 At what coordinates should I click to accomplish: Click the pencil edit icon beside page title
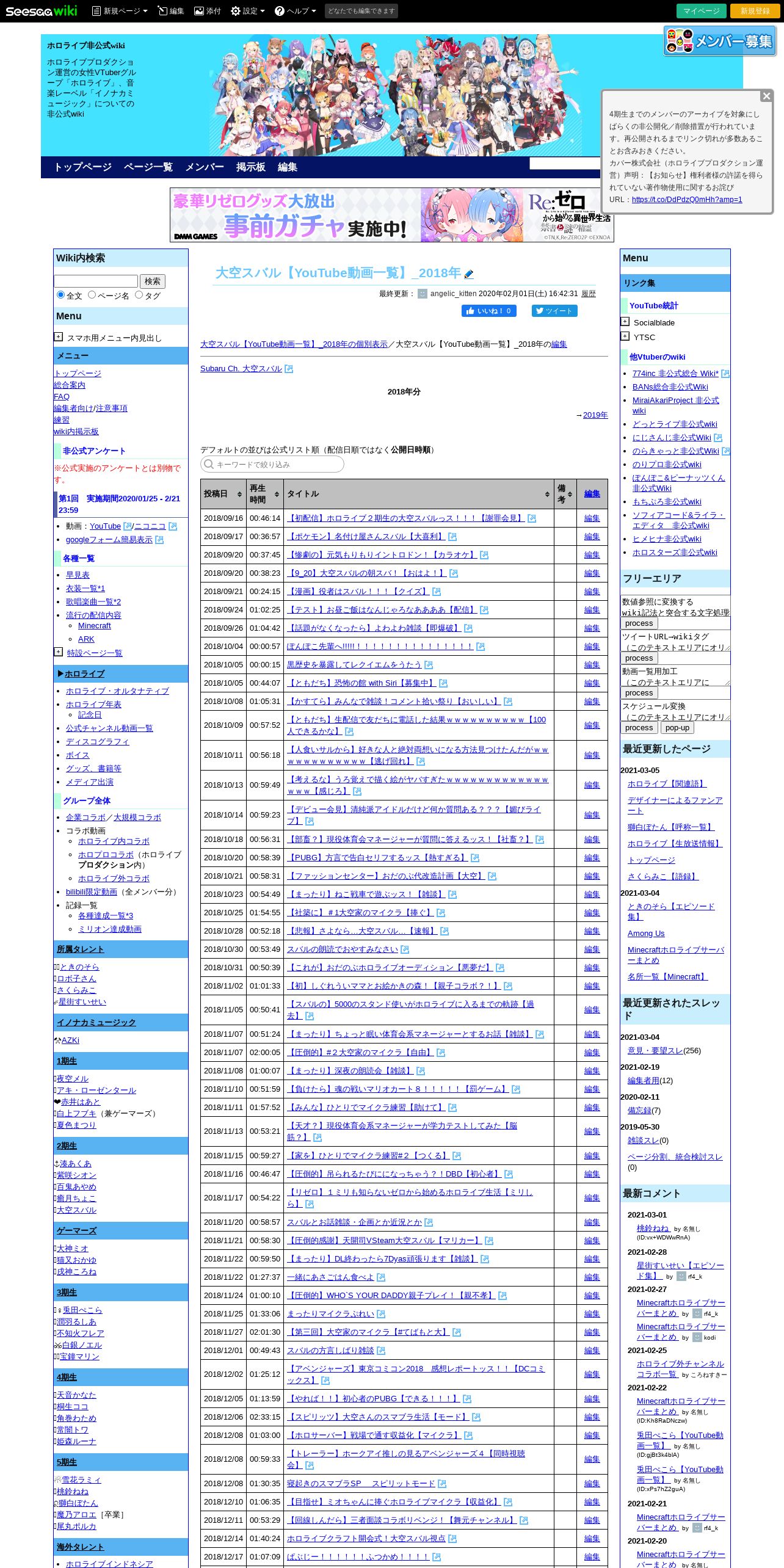[x=469, y=274]
